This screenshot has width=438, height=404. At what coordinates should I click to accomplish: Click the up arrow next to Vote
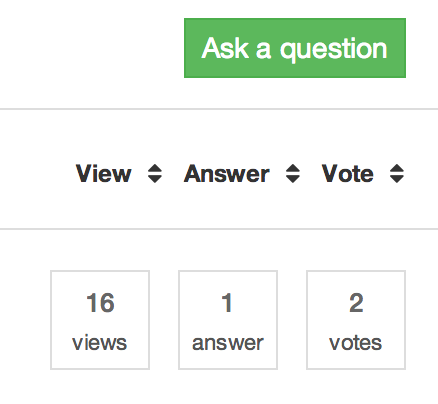coord(397,168)
